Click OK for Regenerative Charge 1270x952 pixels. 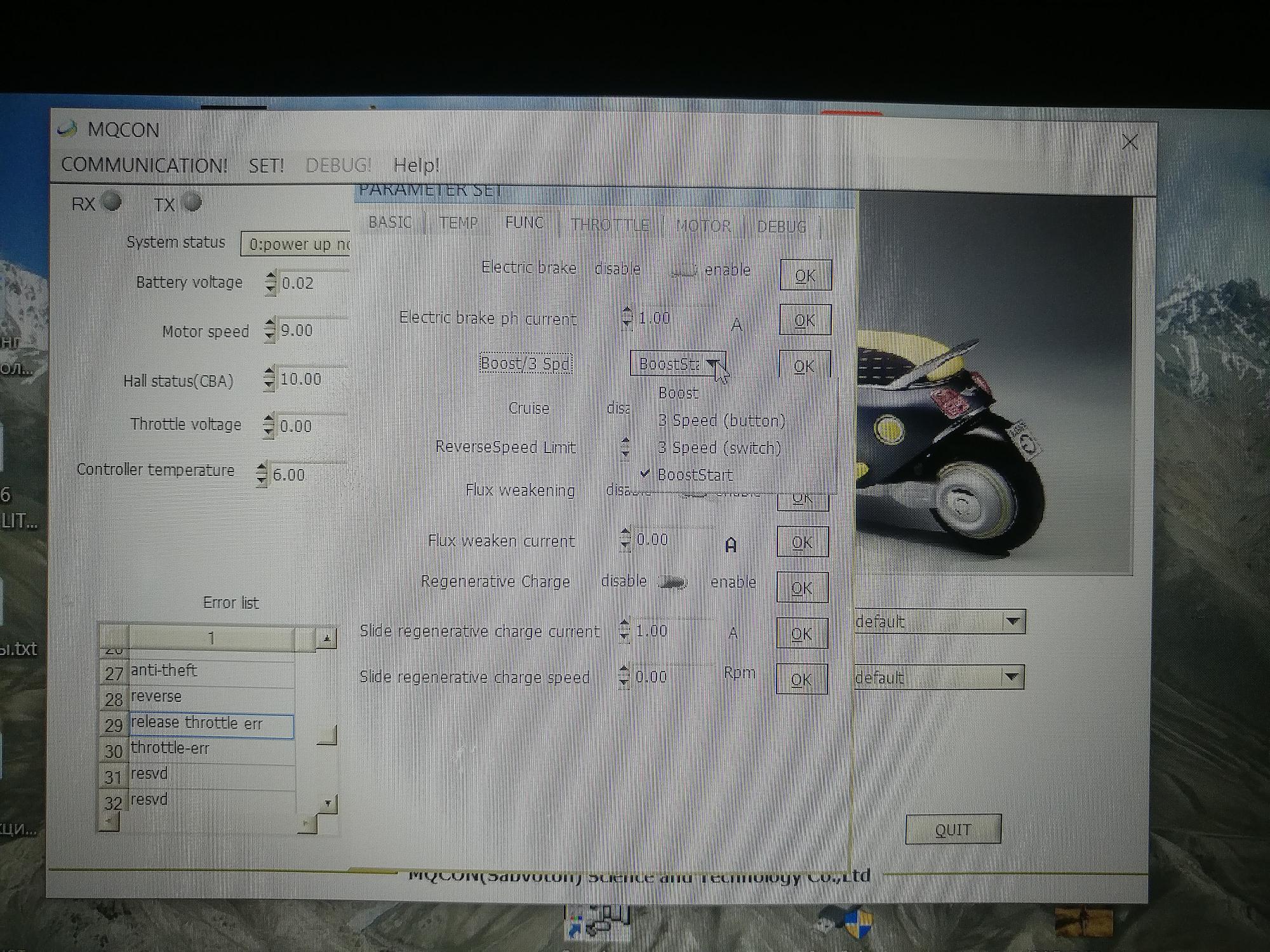802,588
